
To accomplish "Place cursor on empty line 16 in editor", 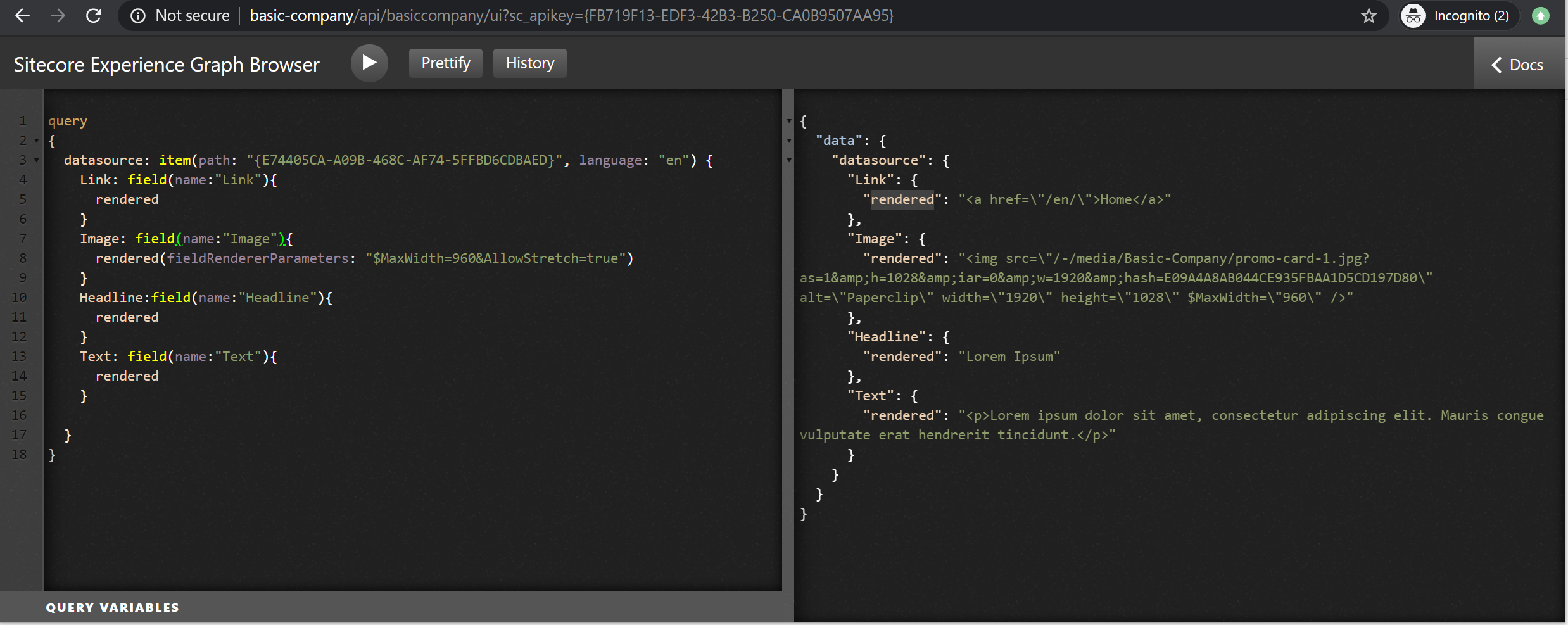I will pyautogui.click(x=253, y=415).
